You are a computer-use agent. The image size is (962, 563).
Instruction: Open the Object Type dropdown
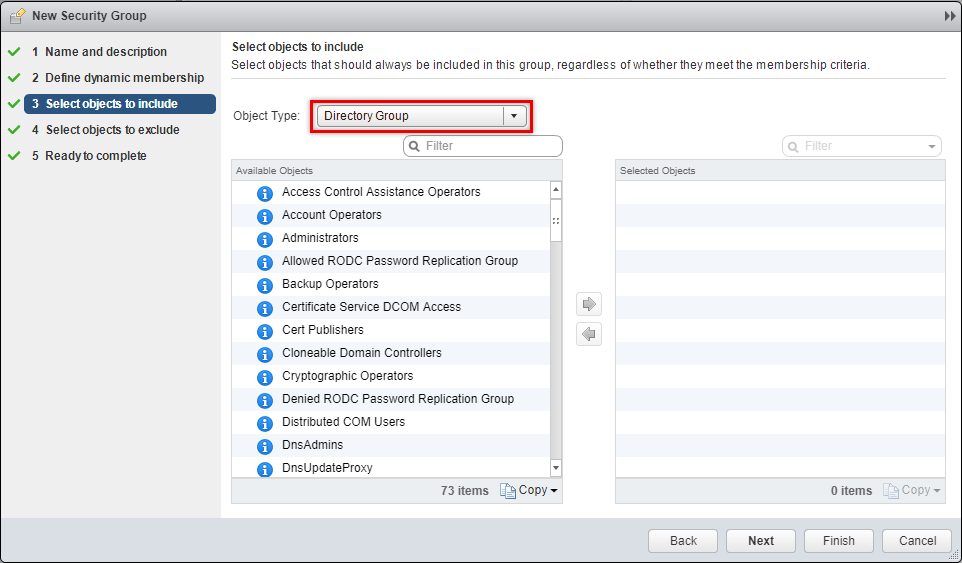click(513, 116)
